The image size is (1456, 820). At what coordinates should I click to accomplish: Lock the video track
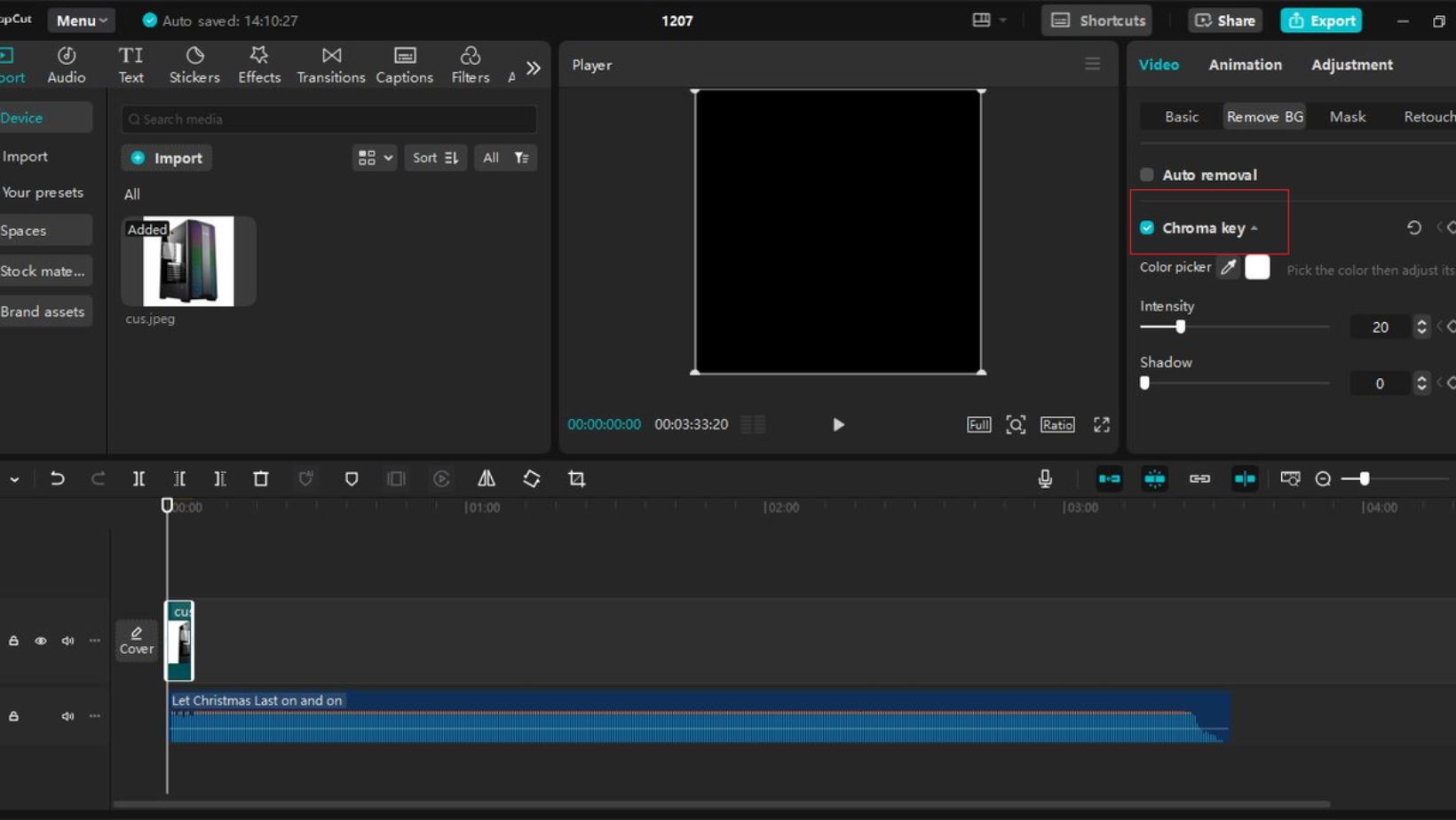coord(13,641)
